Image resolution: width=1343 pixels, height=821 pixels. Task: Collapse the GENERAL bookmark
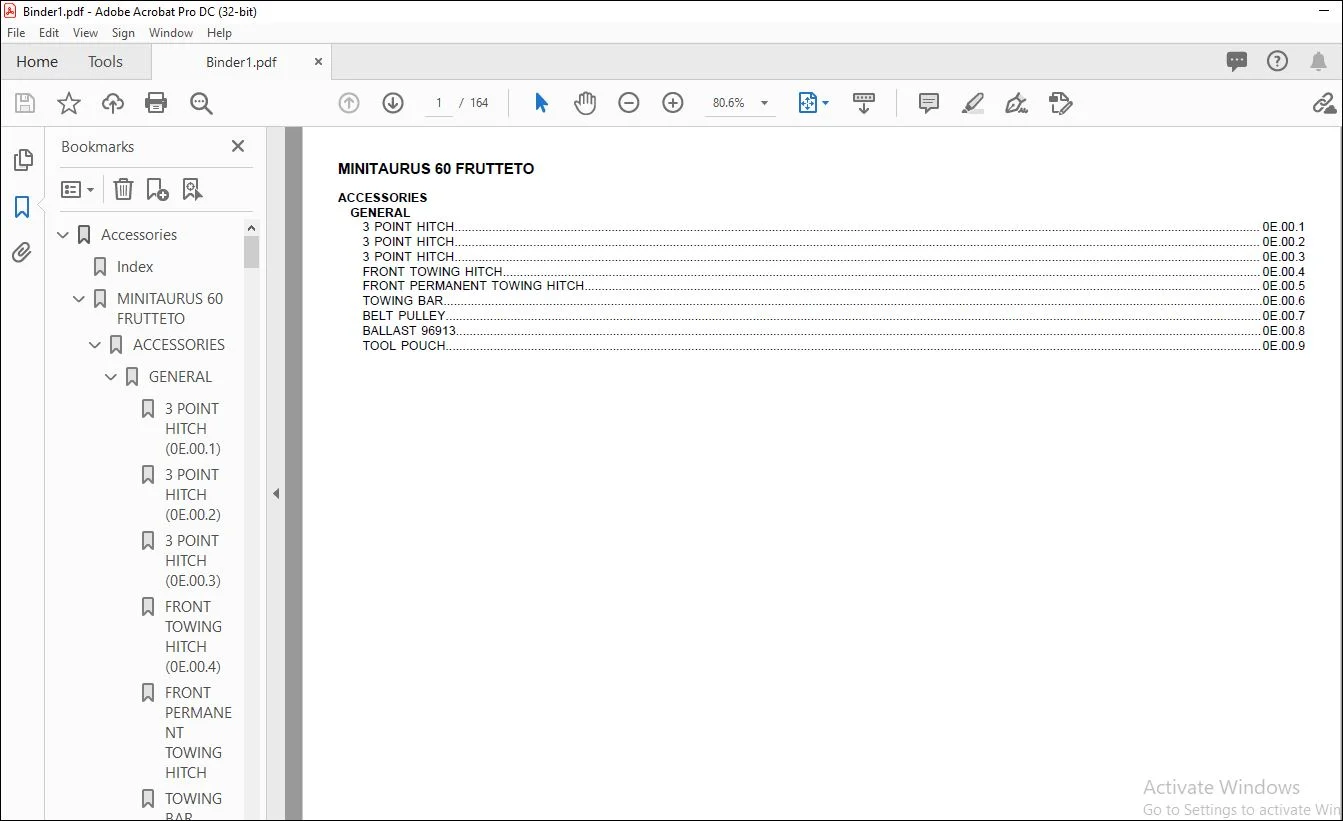[111, 377]
